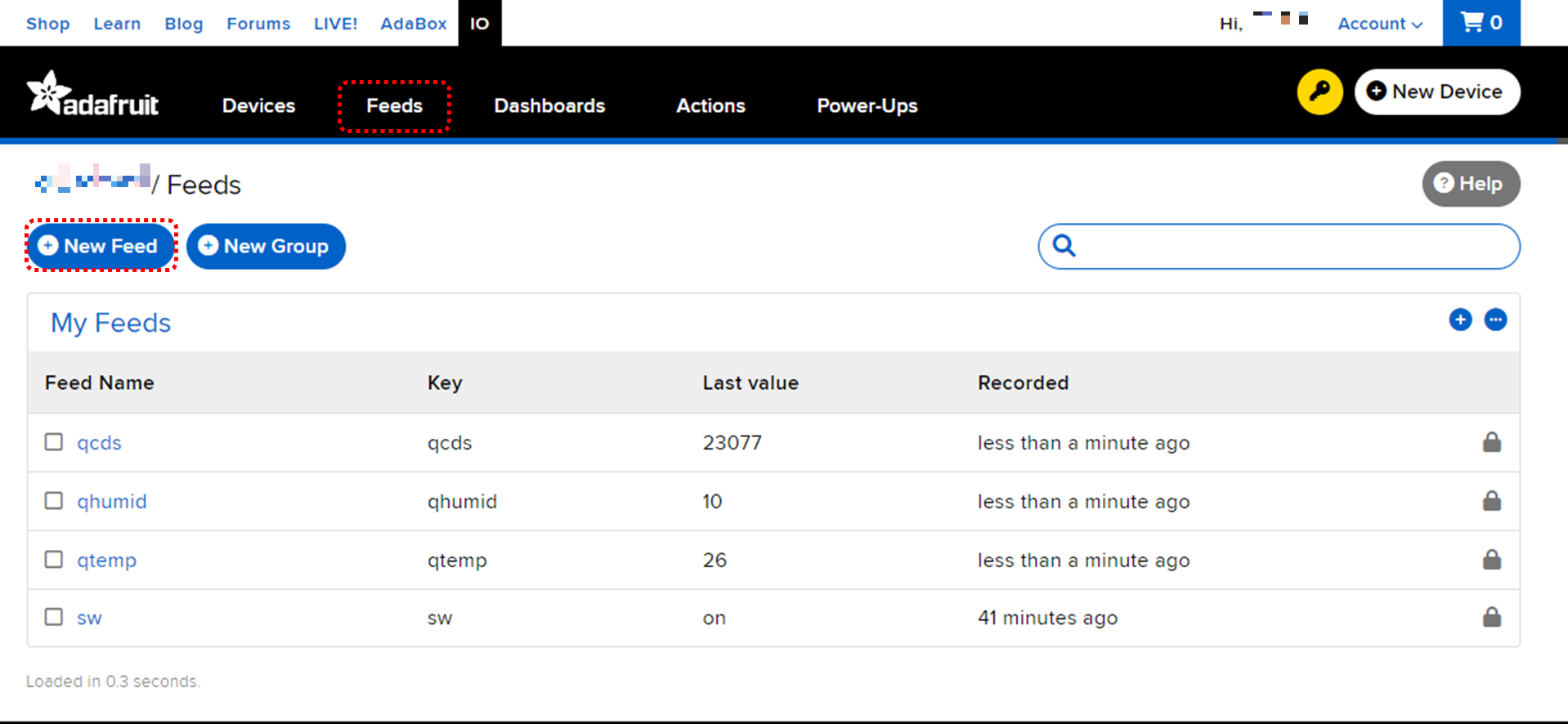Click the search magnifier icon

tap(1064, 245)
